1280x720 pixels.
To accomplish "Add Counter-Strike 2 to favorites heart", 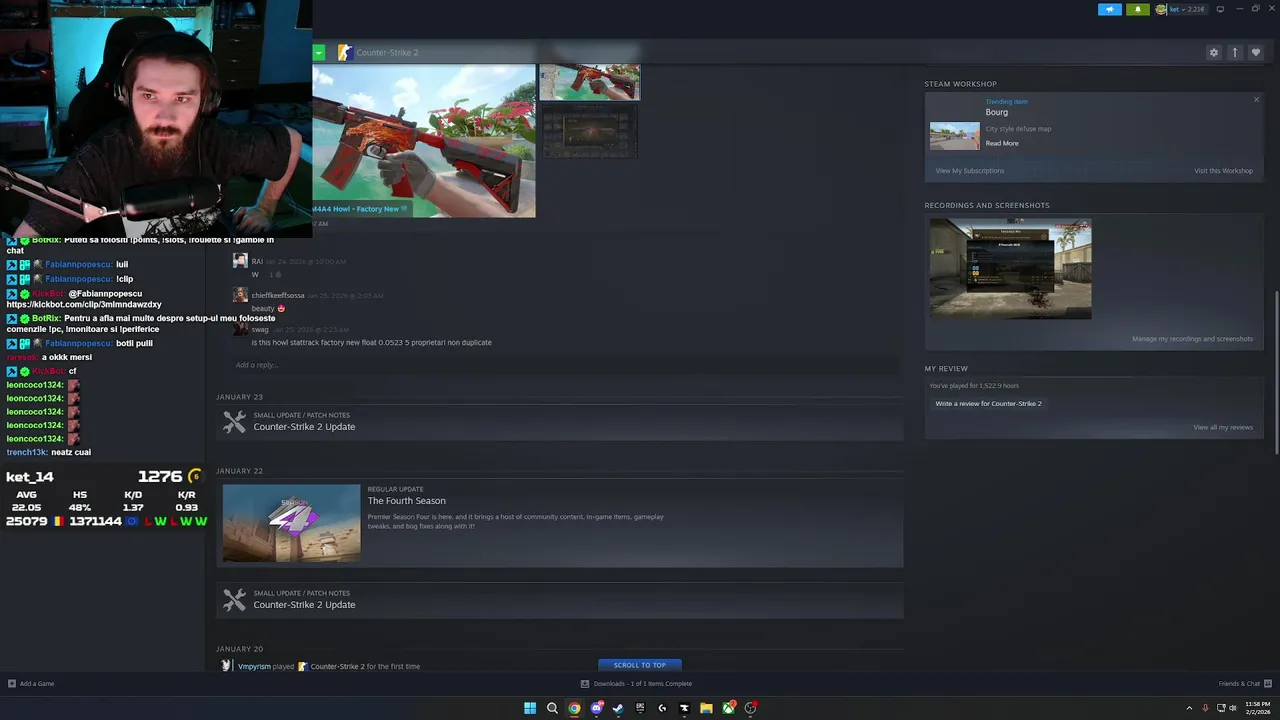I will click(1256, 52).
